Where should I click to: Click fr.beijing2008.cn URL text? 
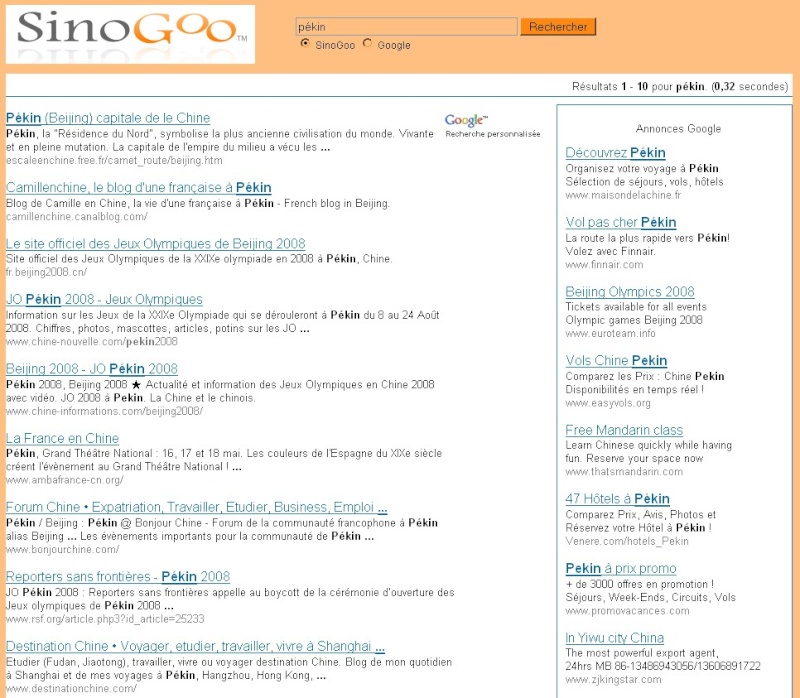(x=46, y=272)
